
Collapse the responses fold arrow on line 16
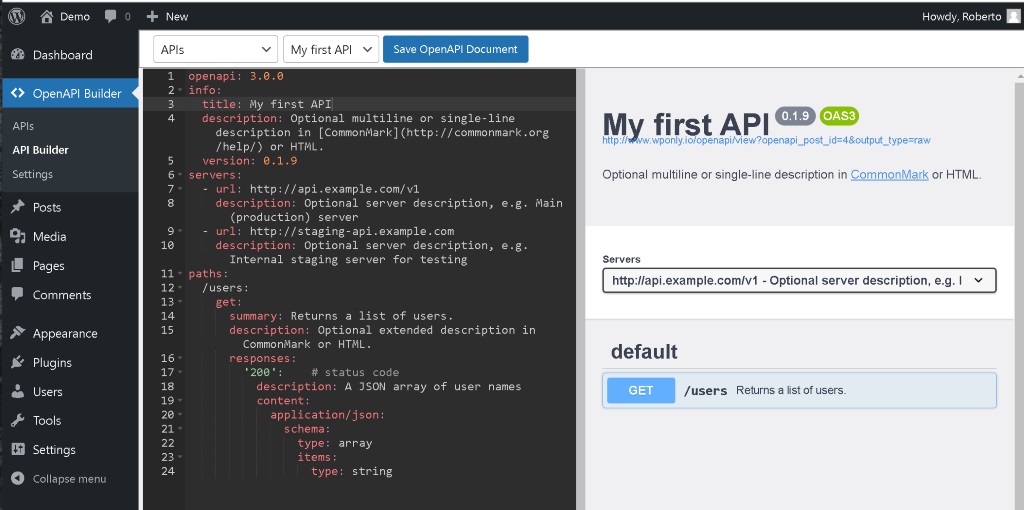pos(180,359)
